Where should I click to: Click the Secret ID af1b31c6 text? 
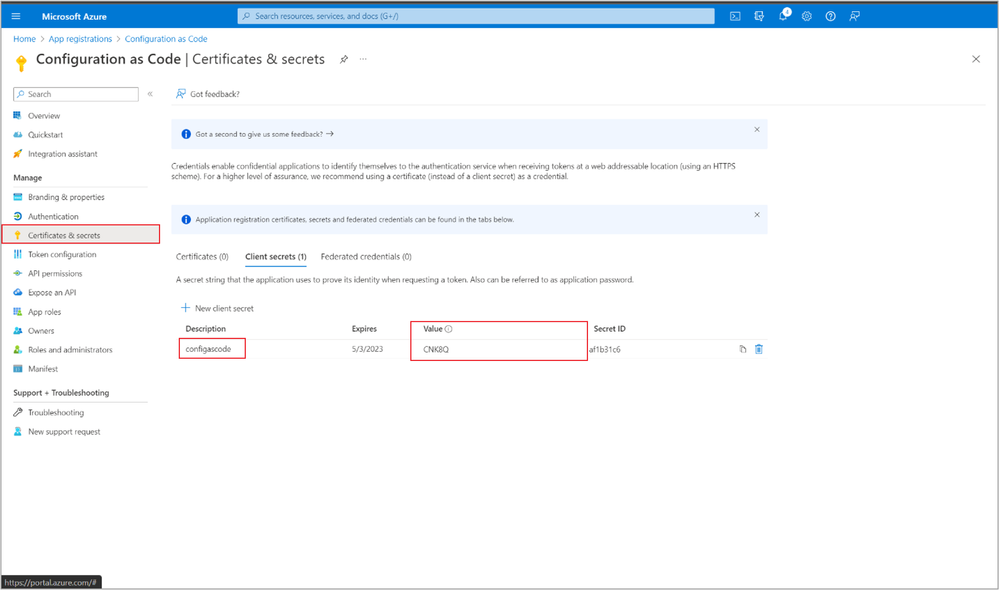click(605, 349)
